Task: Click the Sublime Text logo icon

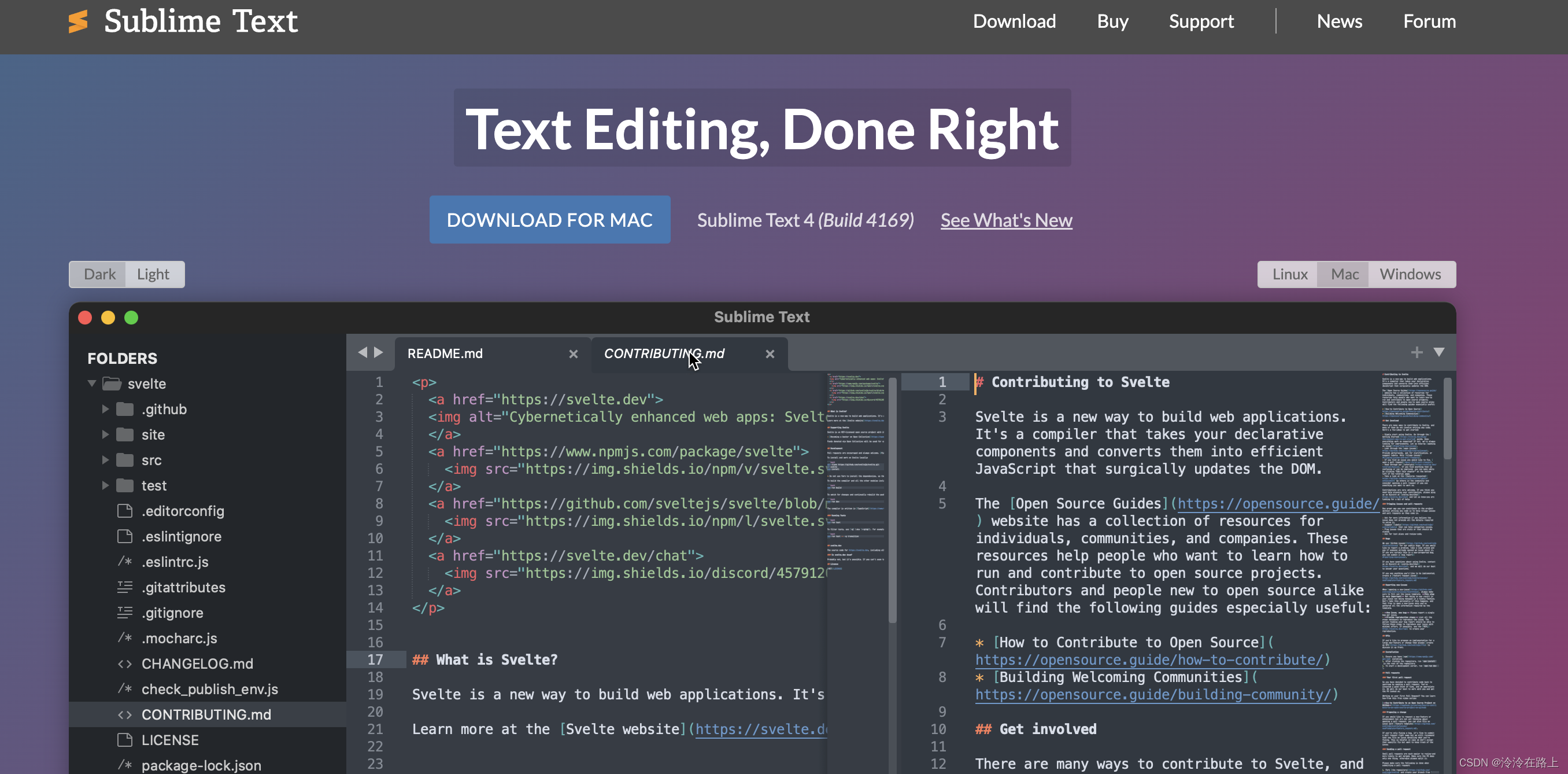Action: tap(78, 22)
